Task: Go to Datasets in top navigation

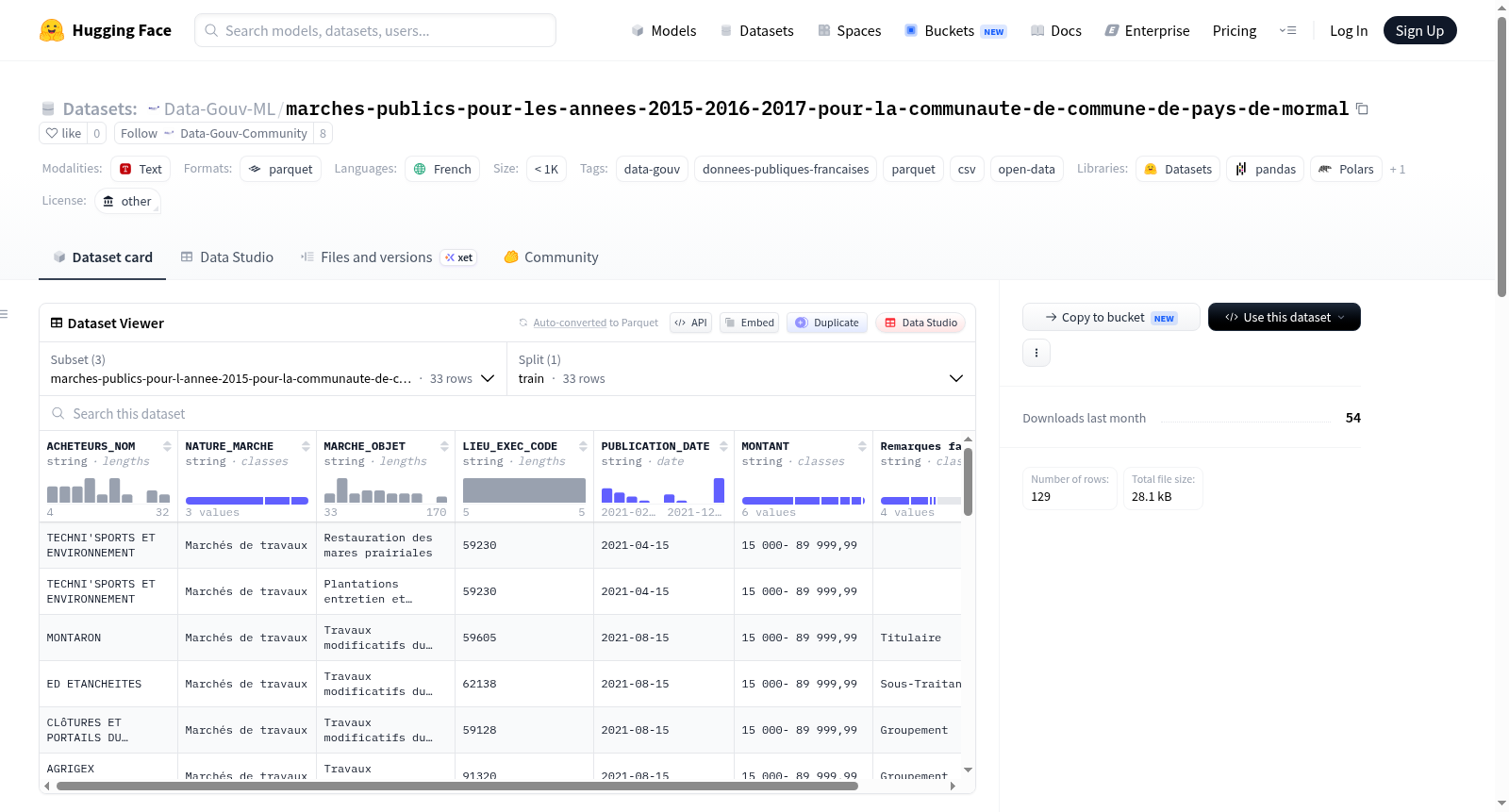Action: [756, 30]
